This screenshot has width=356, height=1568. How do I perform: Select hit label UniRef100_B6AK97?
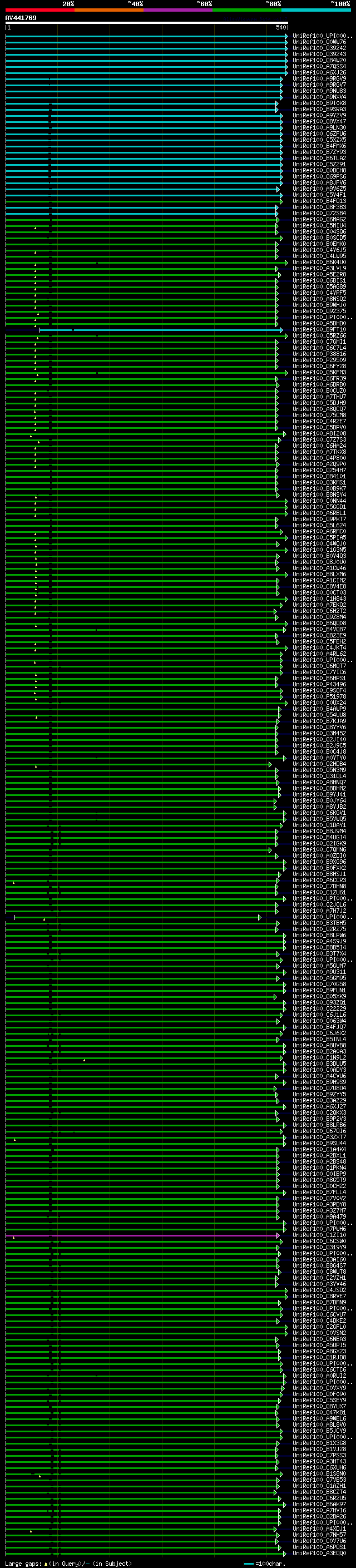tap(319, 1504)
